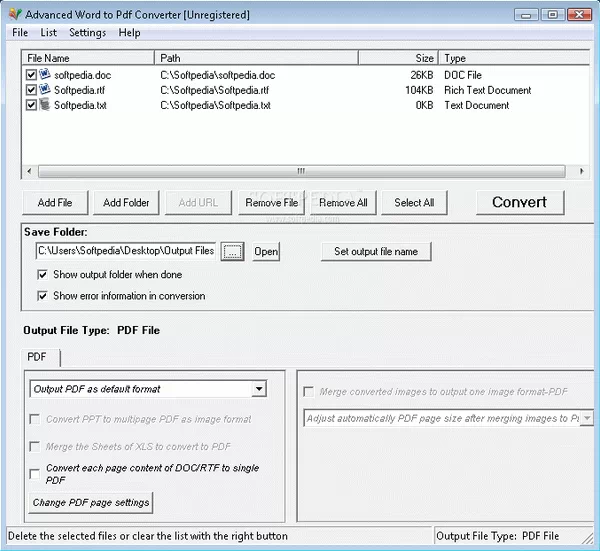600x551 pixels.
Task: Sort by the Type column header
Action: [514, 58]
